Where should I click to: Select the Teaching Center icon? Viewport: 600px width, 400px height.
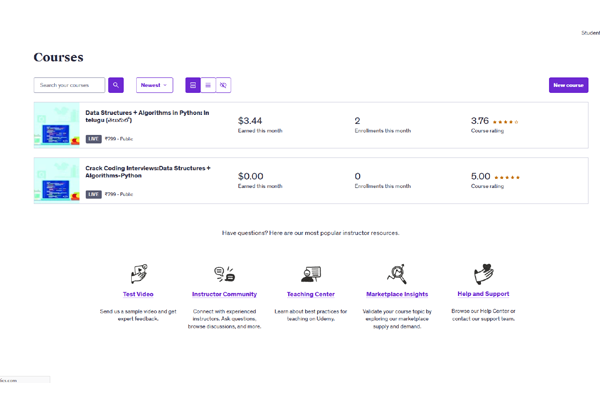coord(311,273)
